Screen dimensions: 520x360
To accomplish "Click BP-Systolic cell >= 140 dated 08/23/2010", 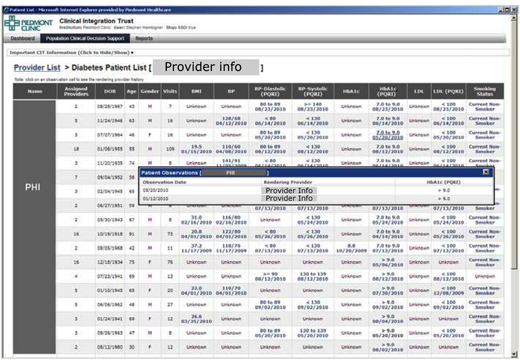I will pyautogui.click(x=313, y=107).
